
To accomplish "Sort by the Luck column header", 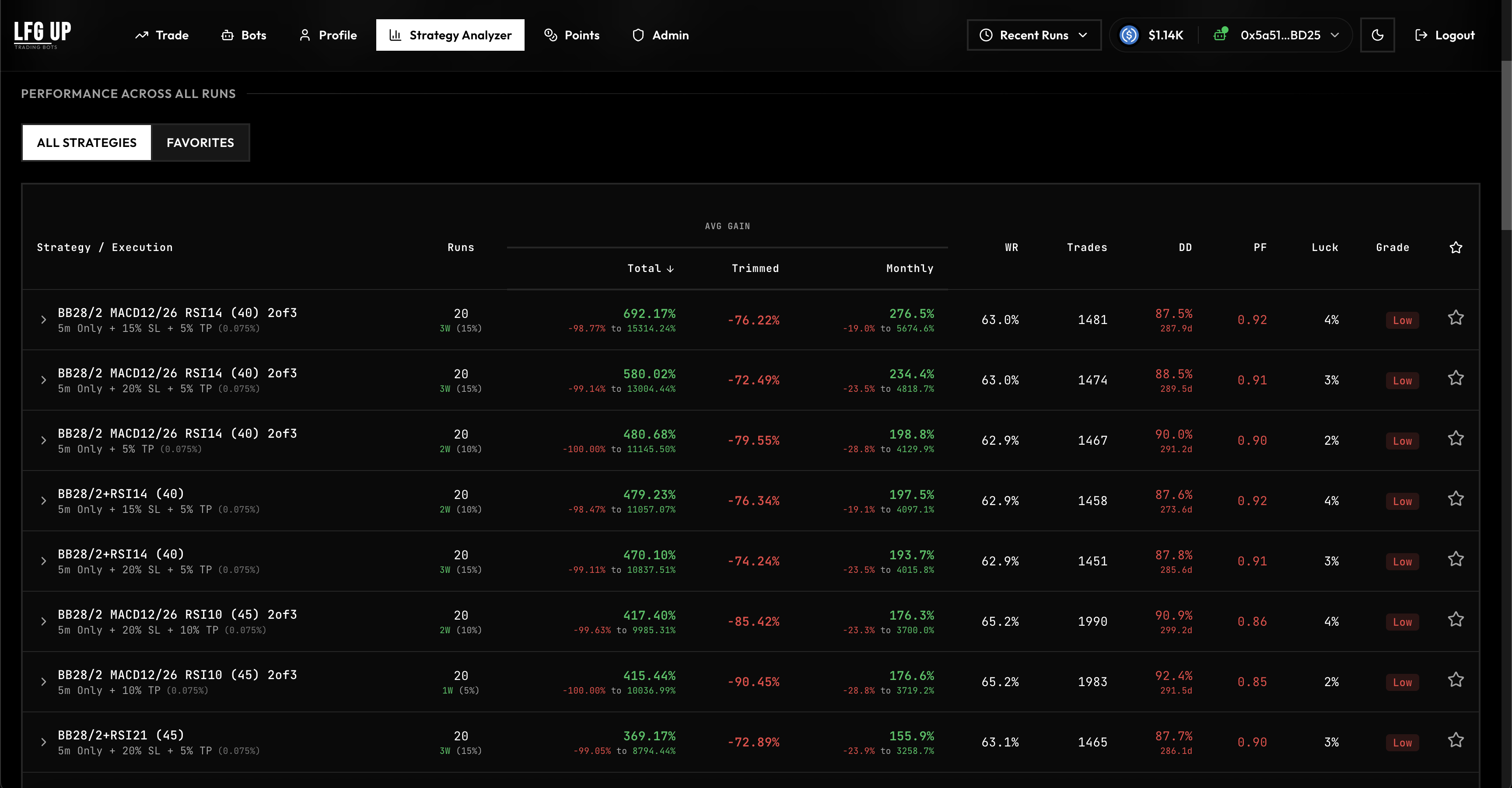I will tap(1325, 248).
